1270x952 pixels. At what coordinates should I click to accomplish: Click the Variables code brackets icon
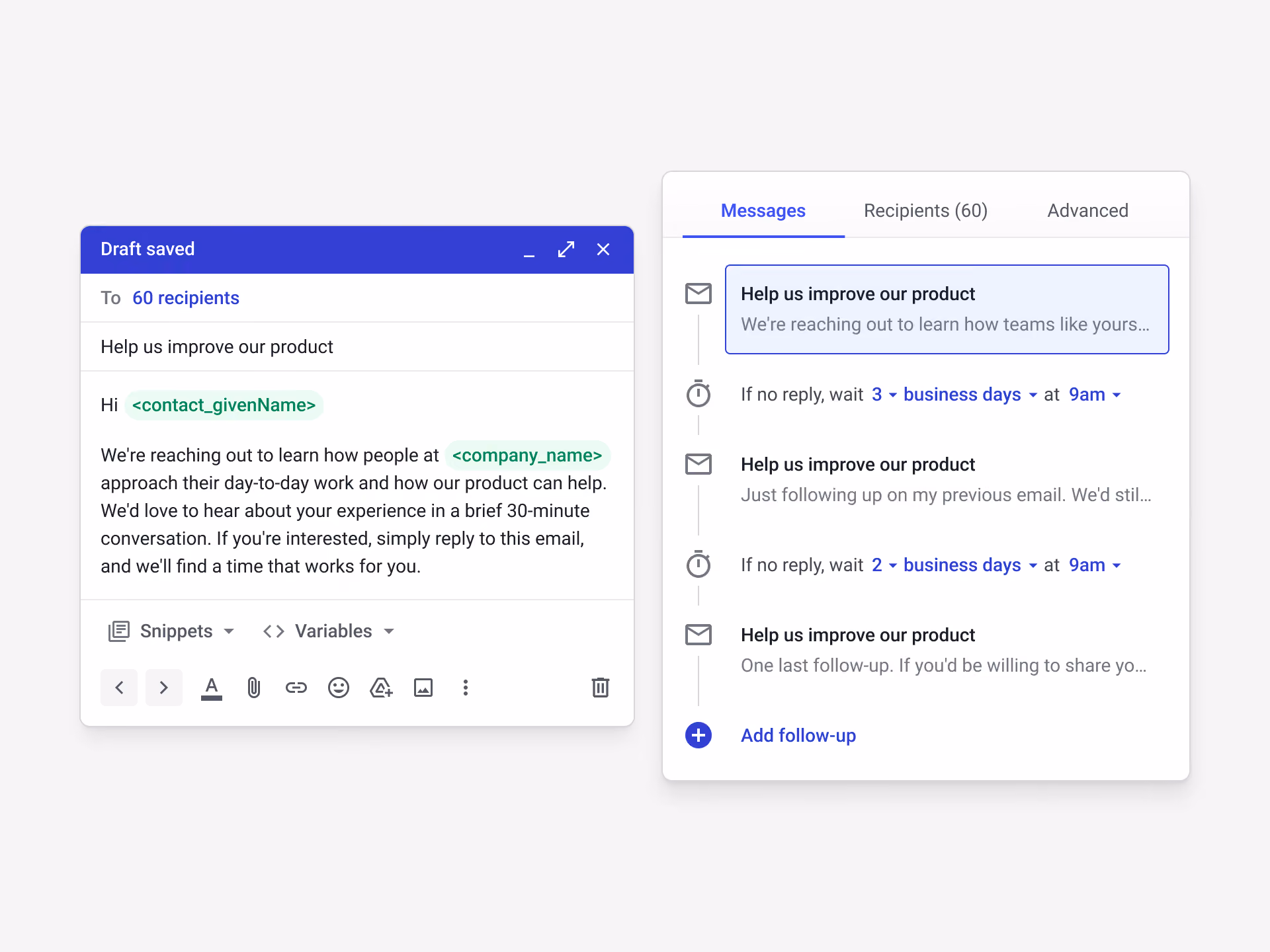point(274,631)
